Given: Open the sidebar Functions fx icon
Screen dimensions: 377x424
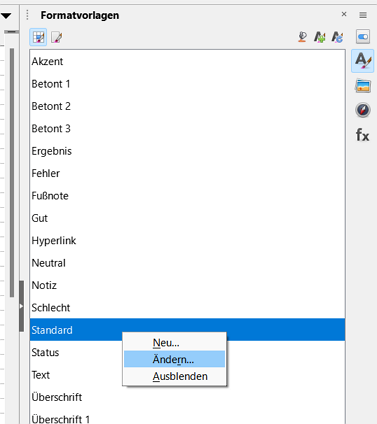Looking at the screenshot, I should tap(363, 135).
